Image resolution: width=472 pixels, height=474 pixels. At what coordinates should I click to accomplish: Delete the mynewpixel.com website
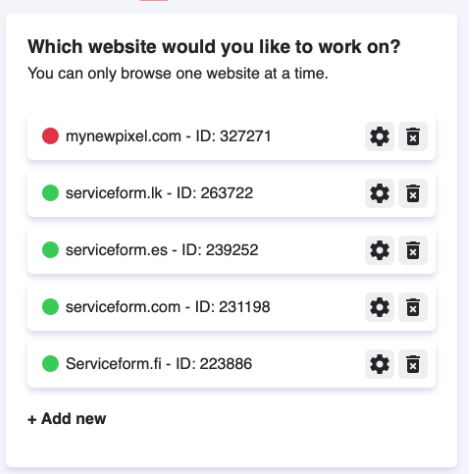[413, 136]
